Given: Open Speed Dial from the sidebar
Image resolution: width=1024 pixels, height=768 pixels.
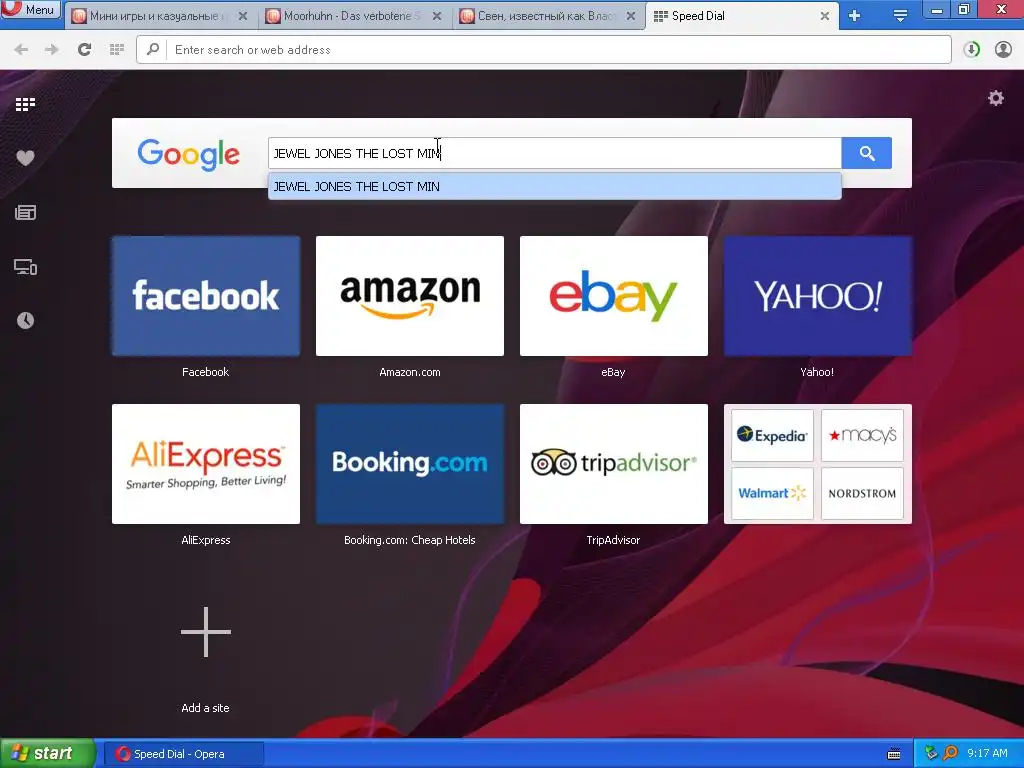Looking at the screenshot, I should (25, 104).
